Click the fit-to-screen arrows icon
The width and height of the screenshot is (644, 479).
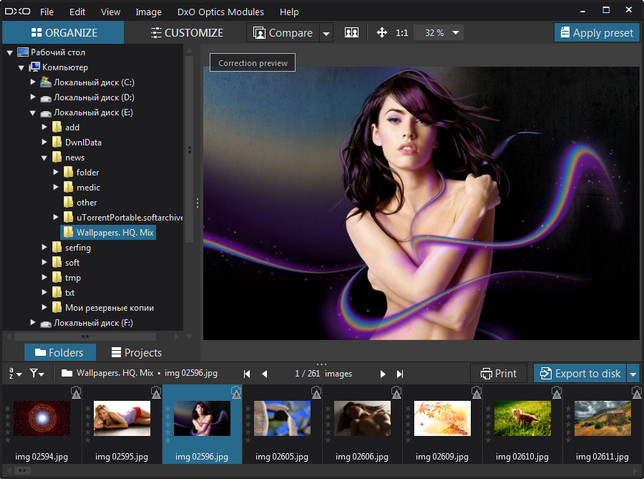point(381,33)
